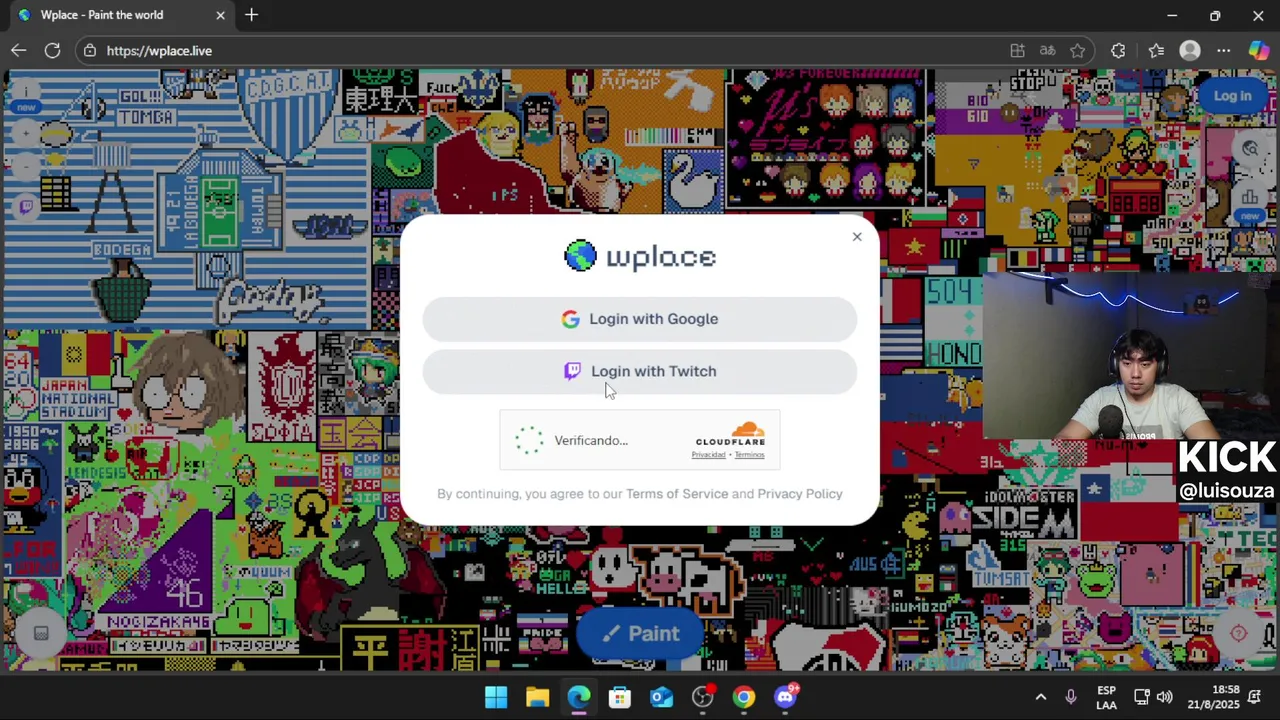Open the Copilot sidebar icon
Image resolution: width=1280 pixels, height=720 pixels.
coord(1258,50)
